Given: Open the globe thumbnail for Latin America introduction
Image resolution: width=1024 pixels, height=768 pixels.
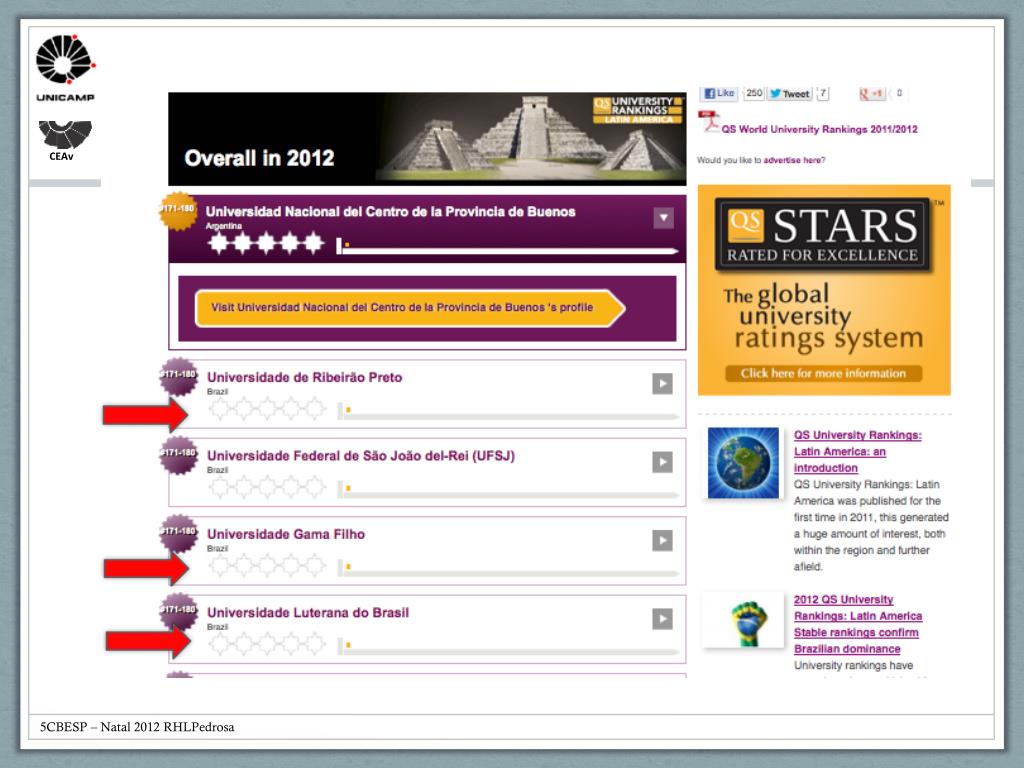Looking at the screenshot, I should pyautogui.click(x=743, y=463).
